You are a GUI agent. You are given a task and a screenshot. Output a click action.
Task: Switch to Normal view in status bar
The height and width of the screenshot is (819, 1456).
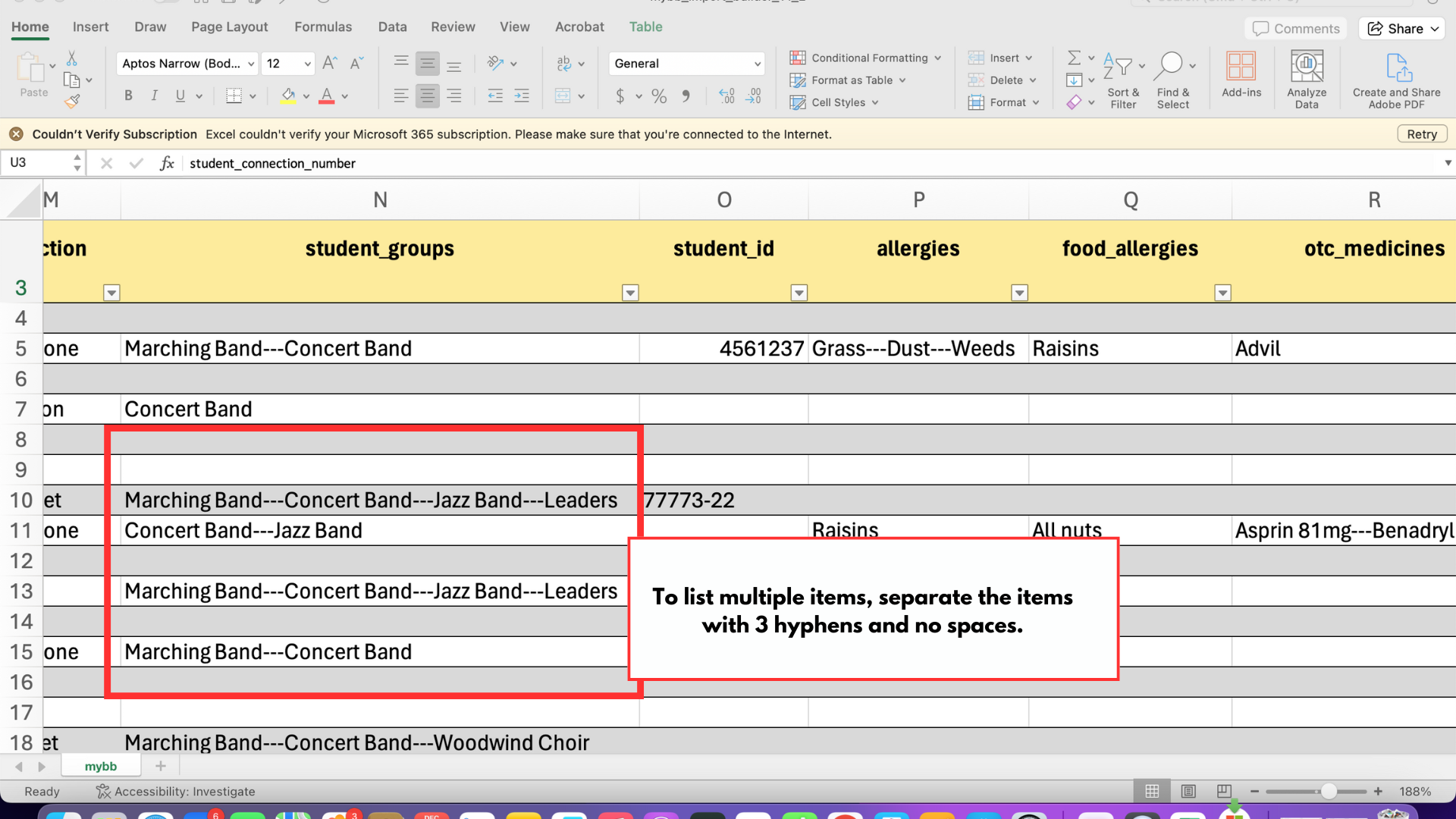1152,791
